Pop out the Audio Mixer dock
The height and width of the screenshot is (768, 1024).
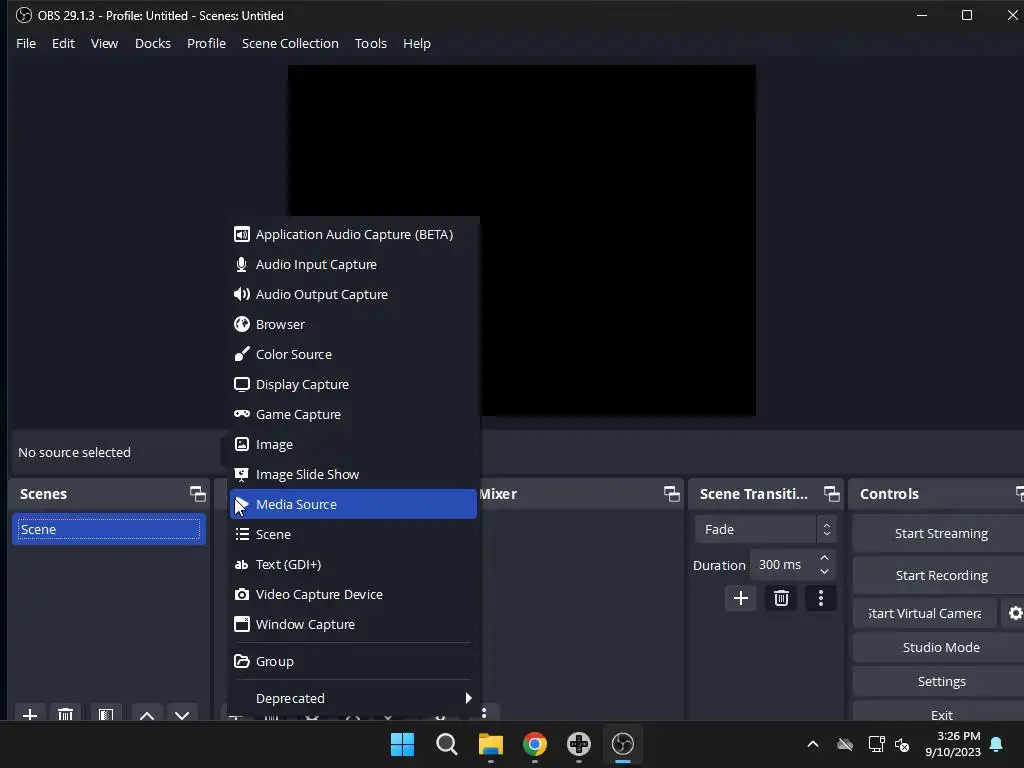pos(671,494)
